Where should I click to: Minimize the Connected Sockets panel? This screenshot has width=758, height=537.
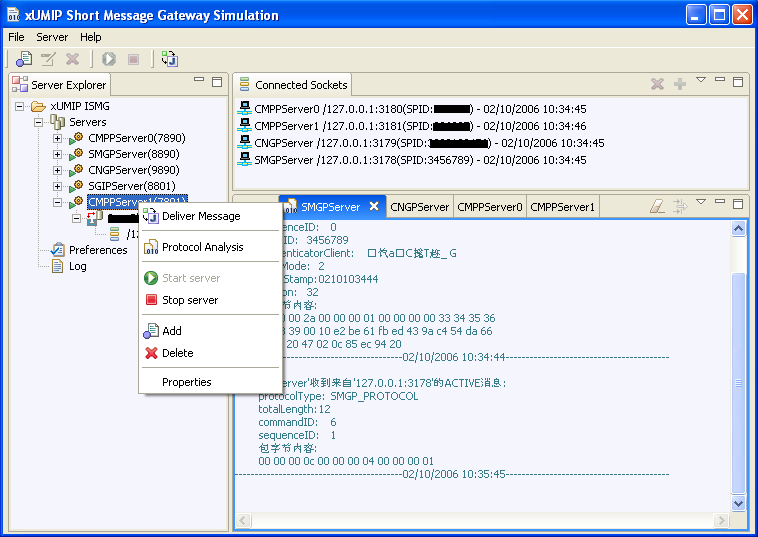(720, 79)
